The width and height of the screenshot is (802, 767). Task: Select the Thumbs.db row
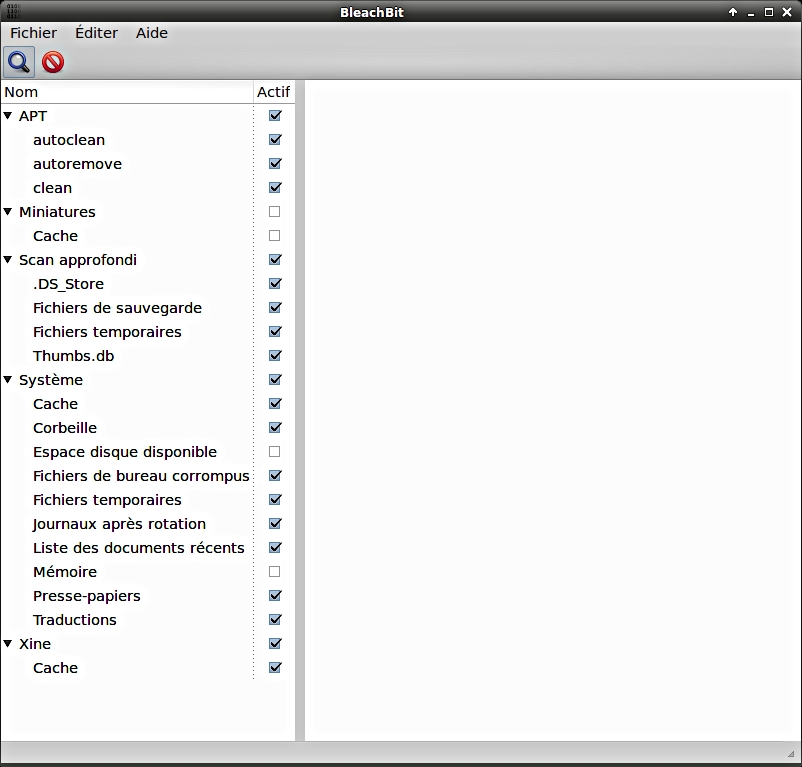tap(147, 355)
